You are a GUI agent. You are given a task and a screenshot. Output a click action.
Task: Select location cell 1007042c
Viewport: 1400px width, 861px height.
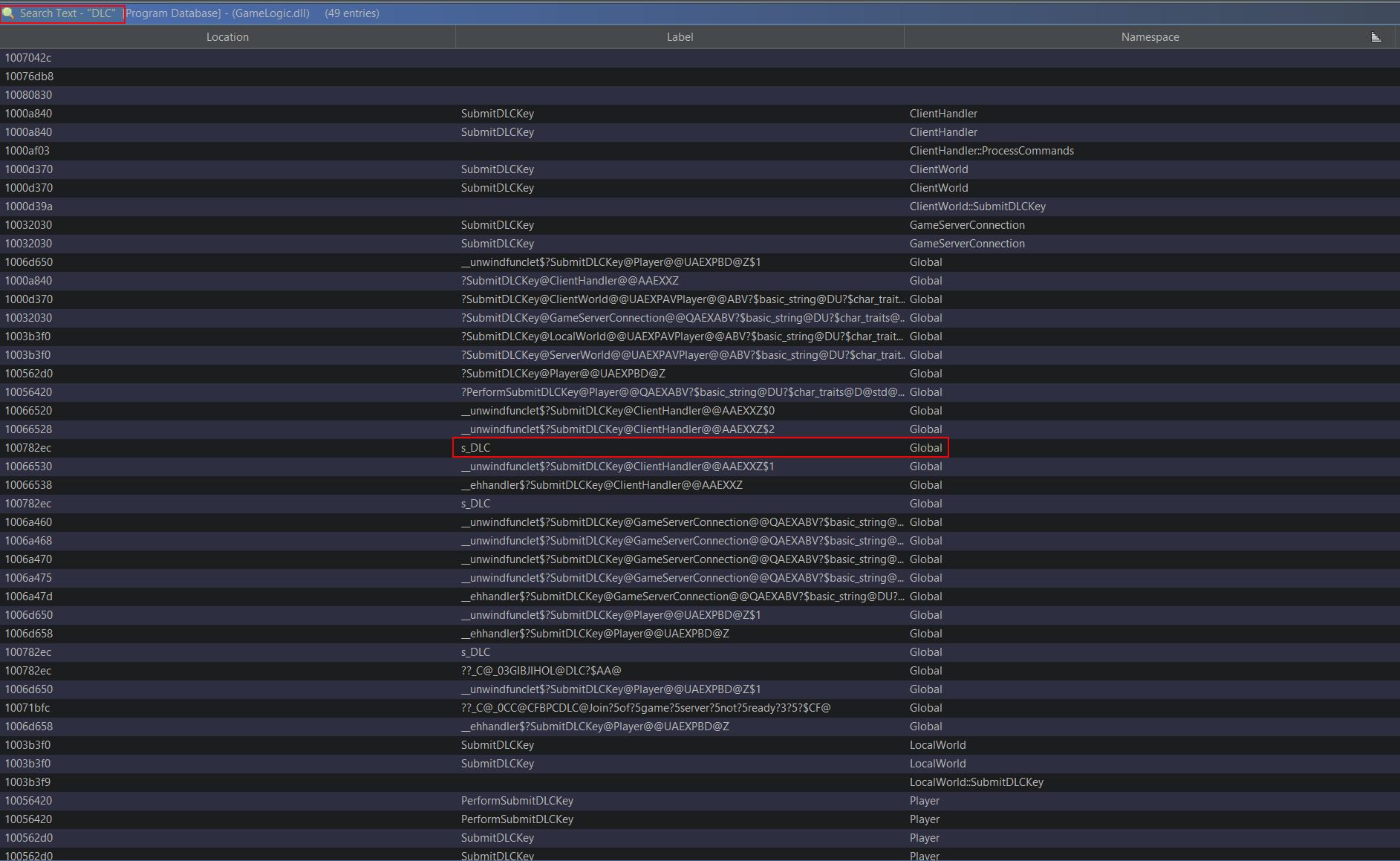tap(28, 58)
